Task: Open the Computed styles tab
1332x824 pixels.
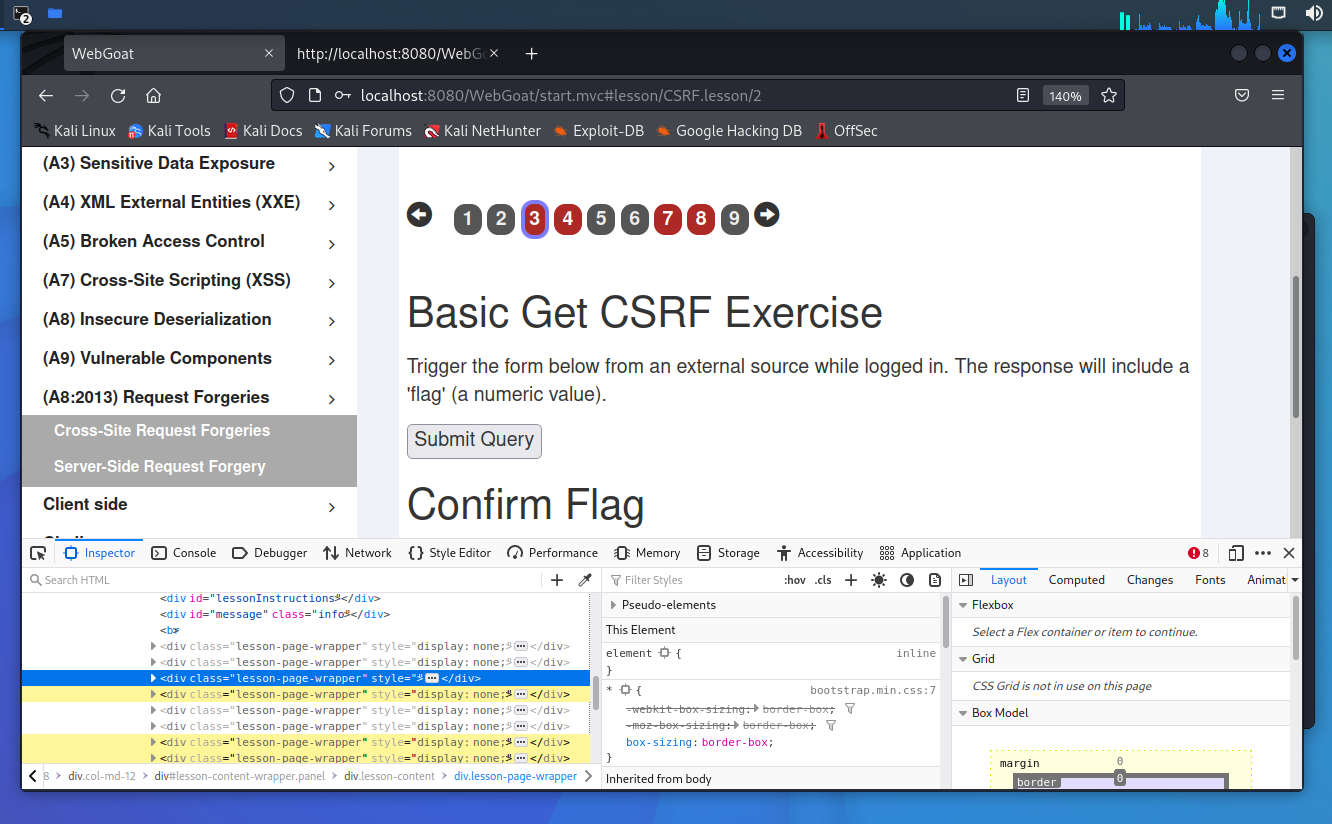Action: [x=1076, y=580]
